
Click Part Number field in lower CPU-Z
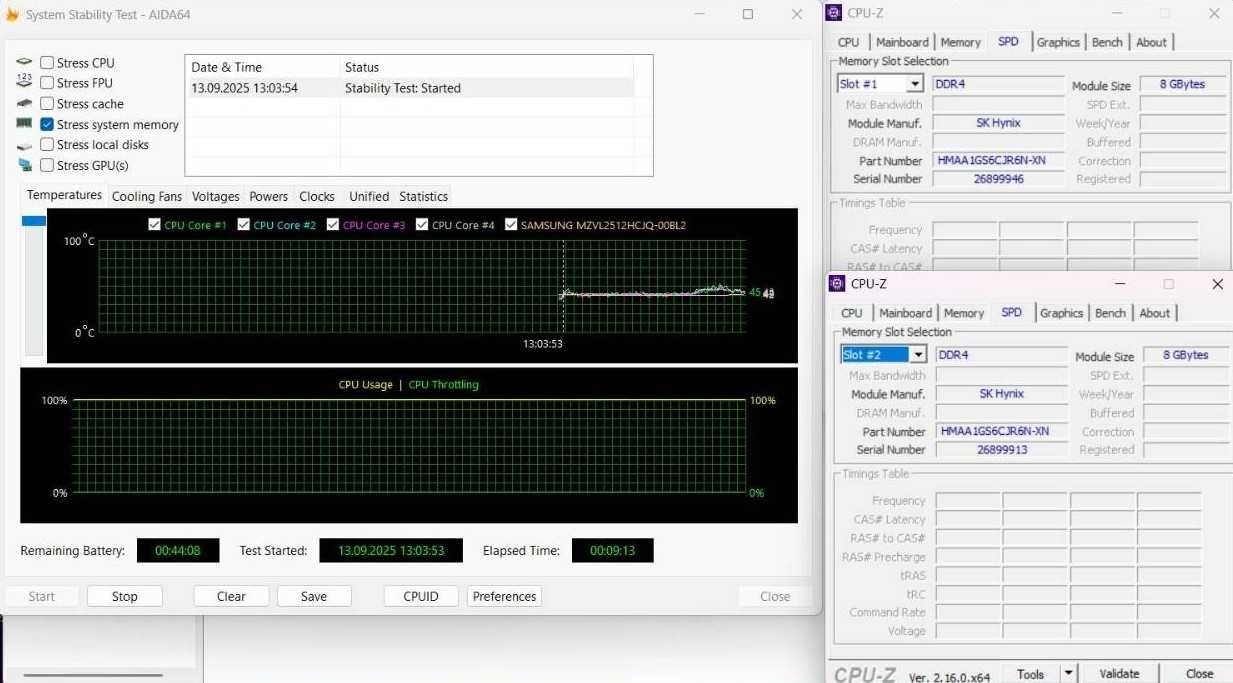1002,431
